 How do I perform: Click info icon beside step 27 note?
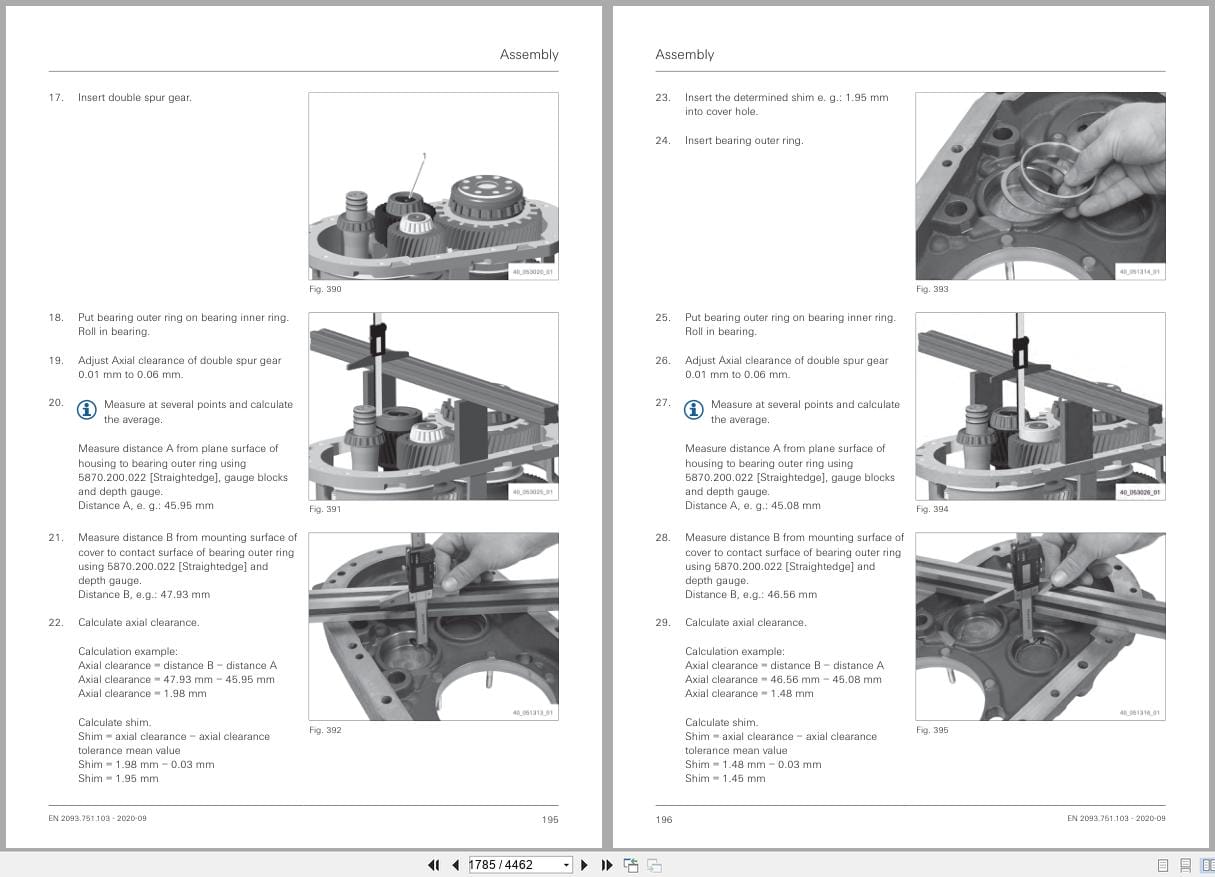[693, 410]
